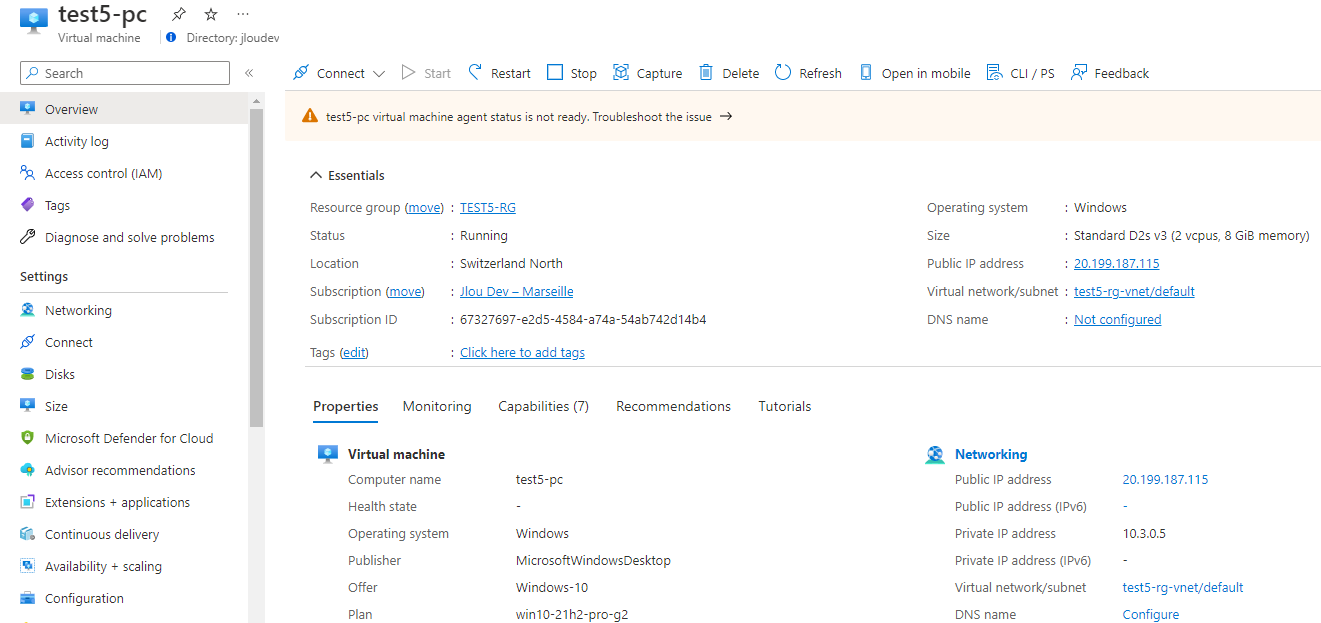Click the Capture toolbar icon

point(621,72)
